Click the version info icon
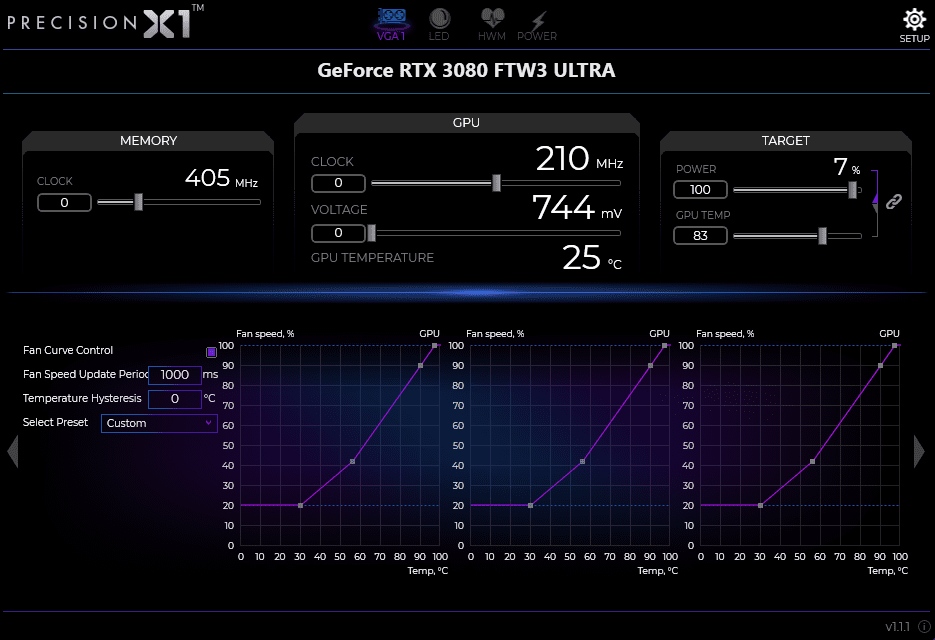Viewport: 935px width, 640px height. [924, 626]
